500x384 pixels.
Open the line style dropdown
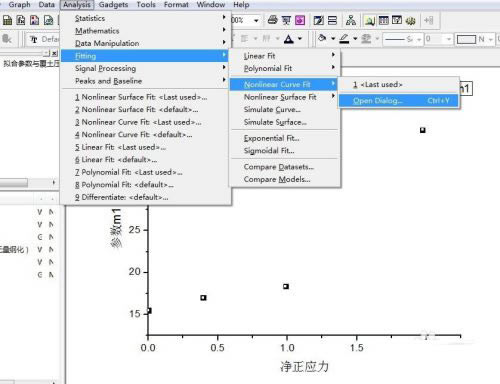402,39
